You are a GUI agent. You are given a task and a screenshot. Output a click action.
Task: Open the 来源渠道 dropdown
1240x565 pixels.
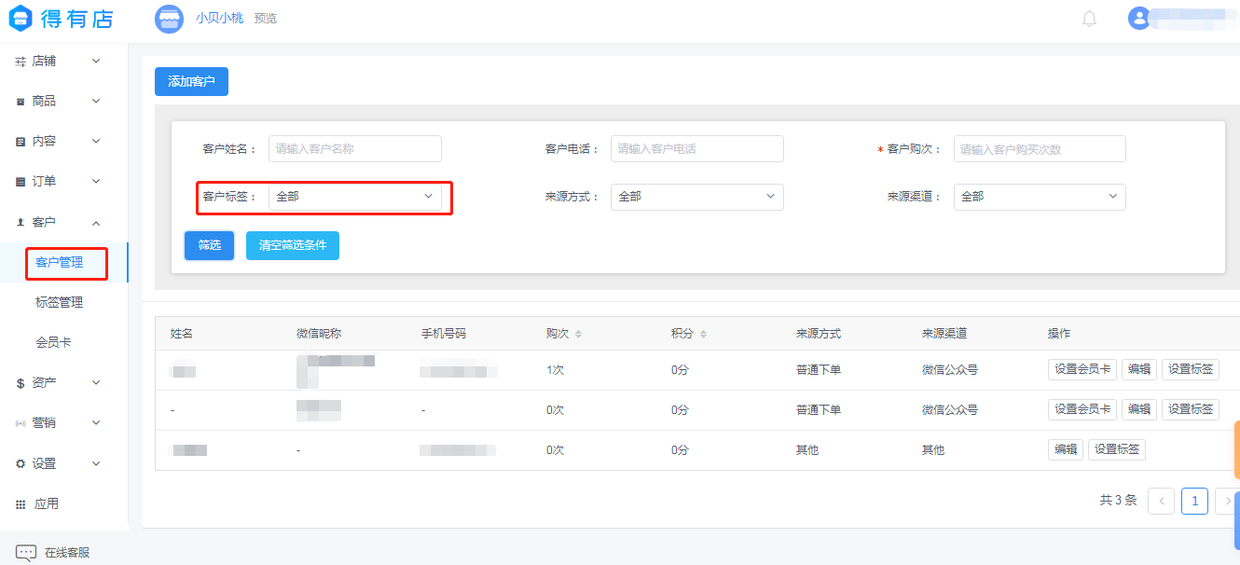1040,197
